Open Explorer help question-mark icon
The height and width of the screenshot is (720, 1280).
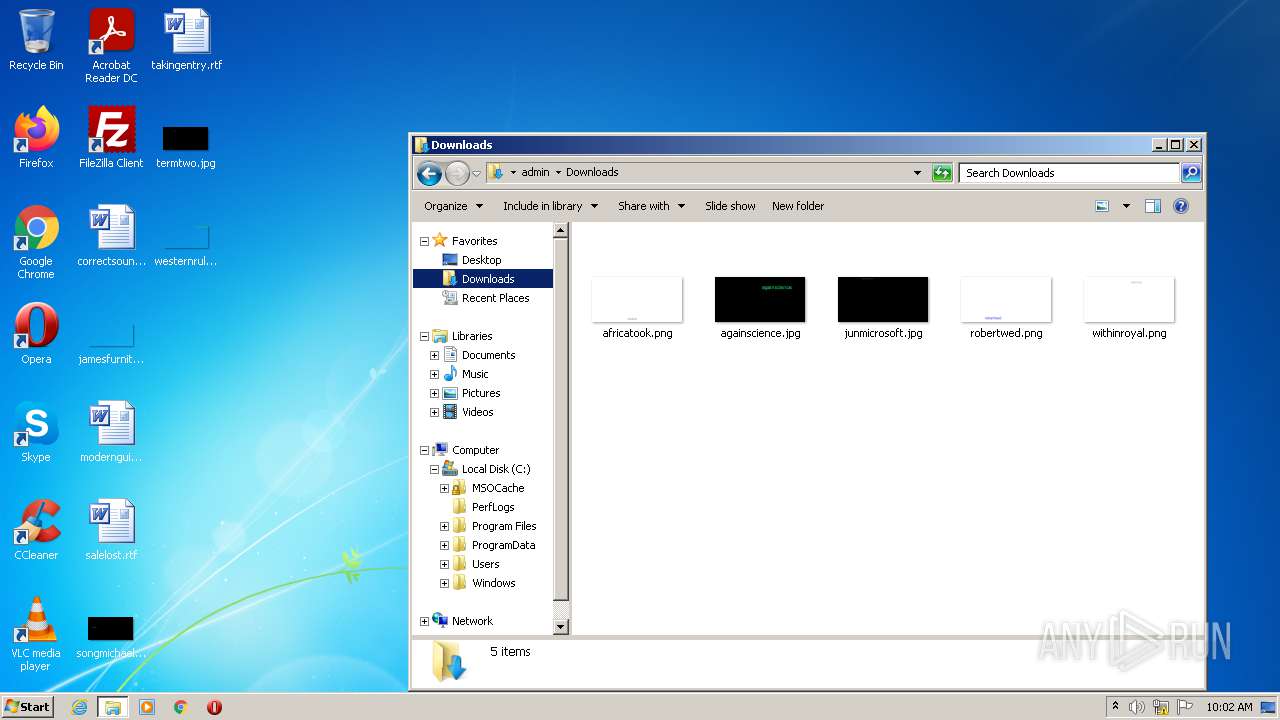pos(1181,206)
